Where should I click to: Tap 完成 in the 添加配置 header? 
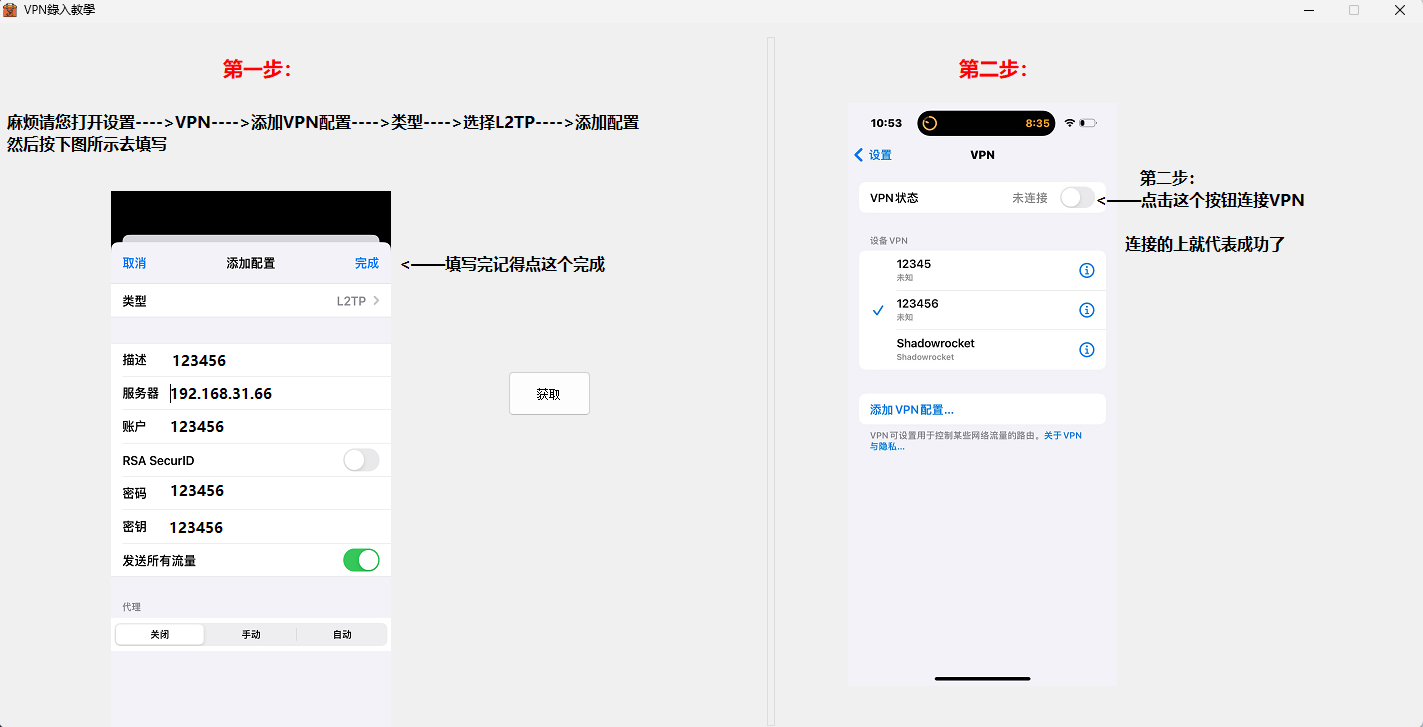coord(367,263)
